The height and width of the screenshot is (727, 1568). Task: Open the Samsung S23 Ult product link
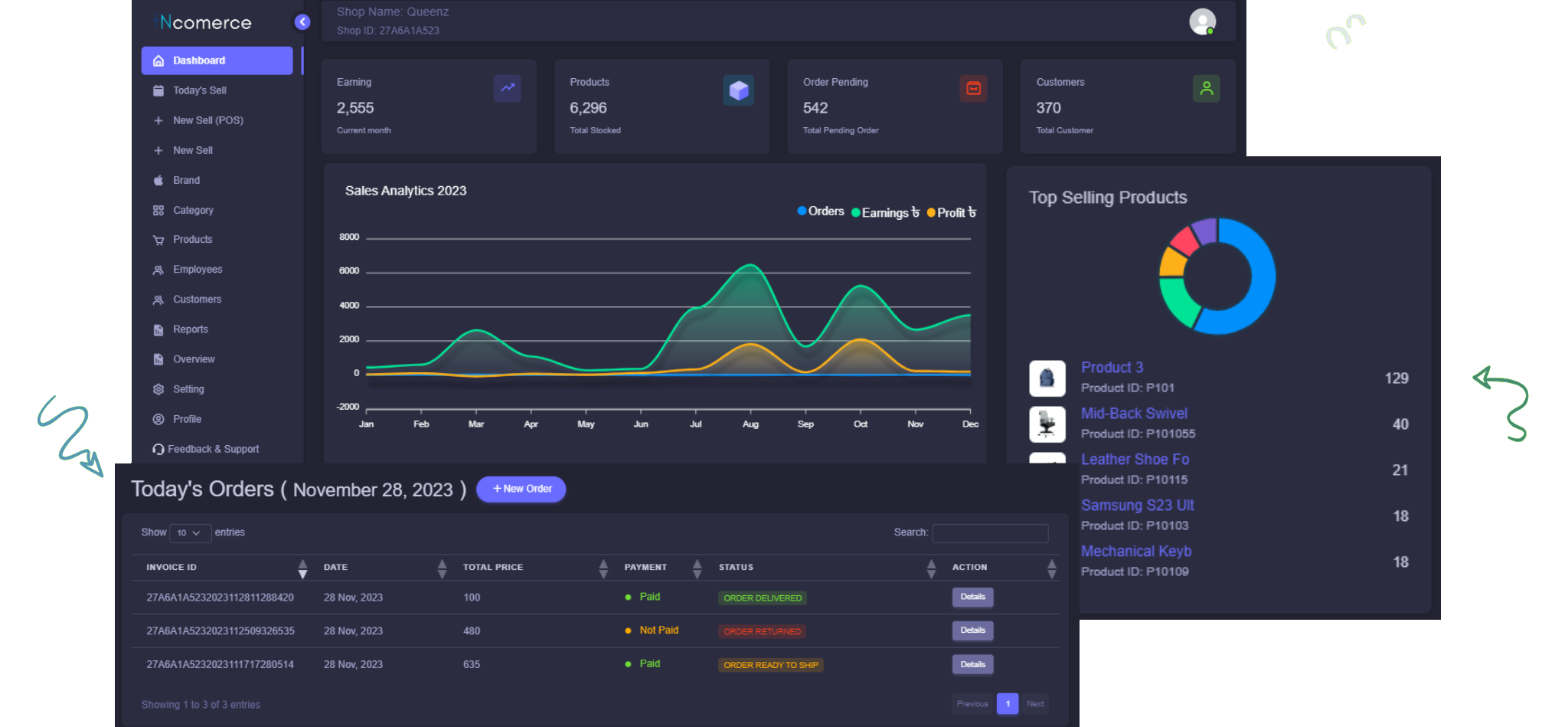click(x=1137, y=506)
